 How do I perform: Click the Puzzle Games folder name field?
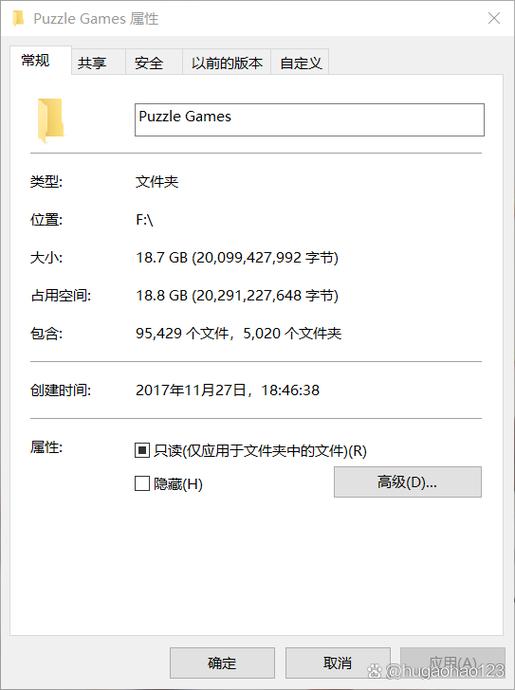[309, 120]
